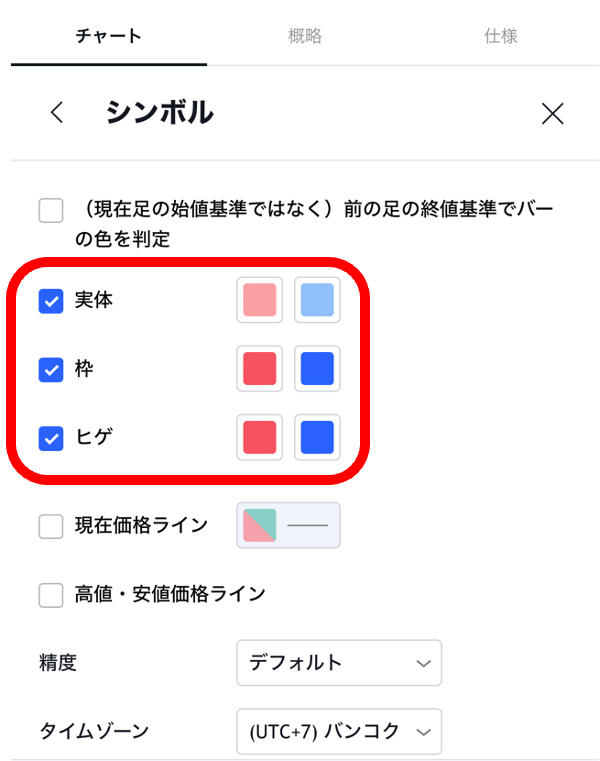Screen dimensions: 600x761
Task: Select the 仕様 tab
Action: [x=500, y=36]
